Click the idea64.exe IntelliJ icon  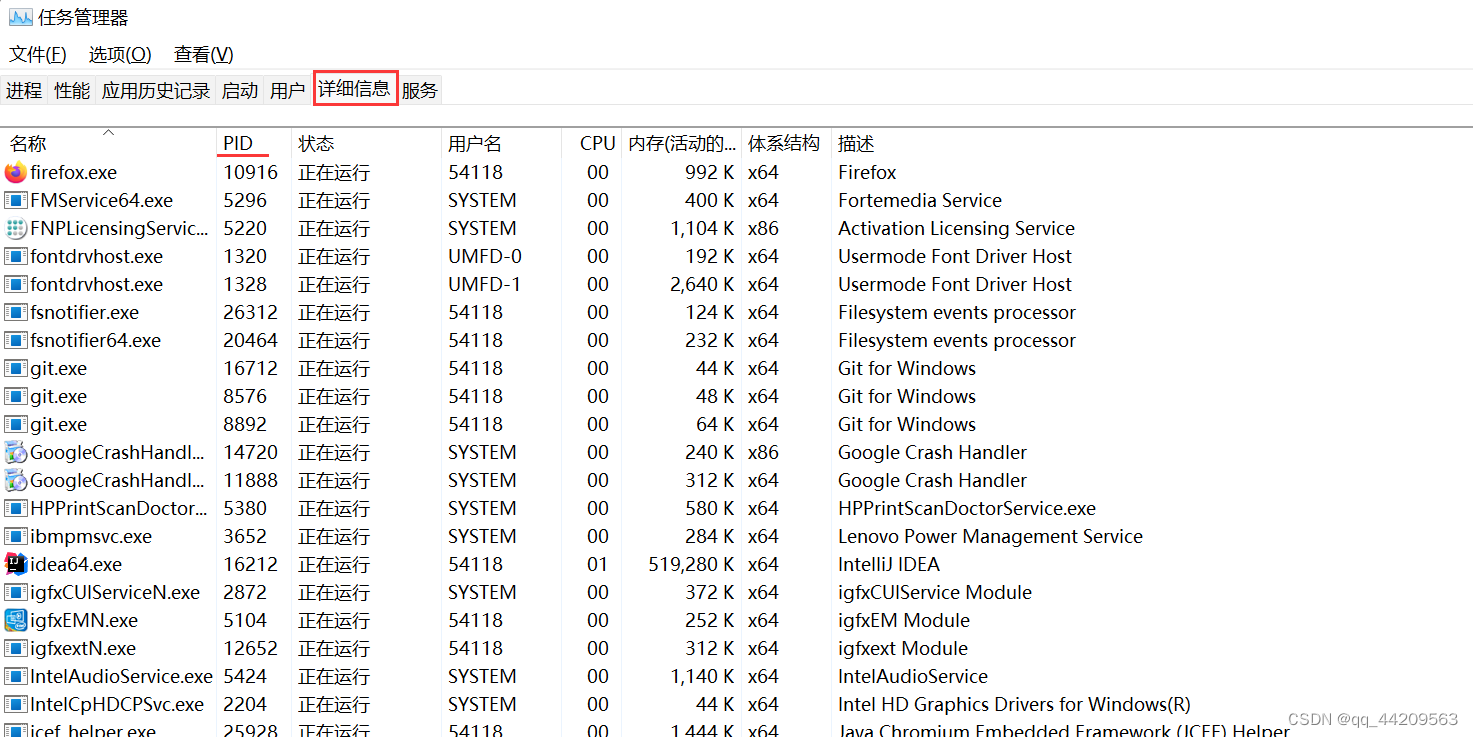tap(15, 564)
